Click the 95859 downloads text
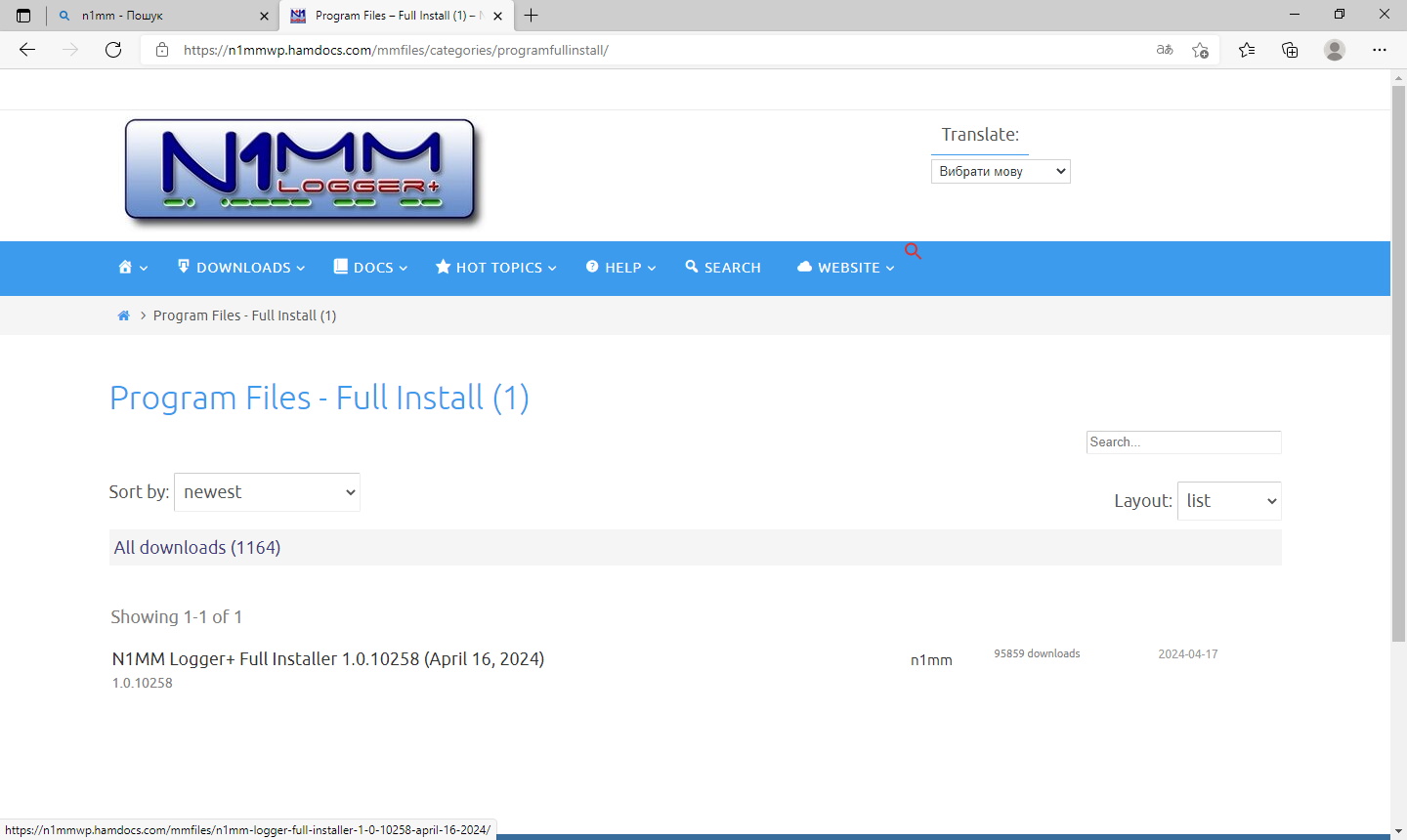 coord(1037,653)
